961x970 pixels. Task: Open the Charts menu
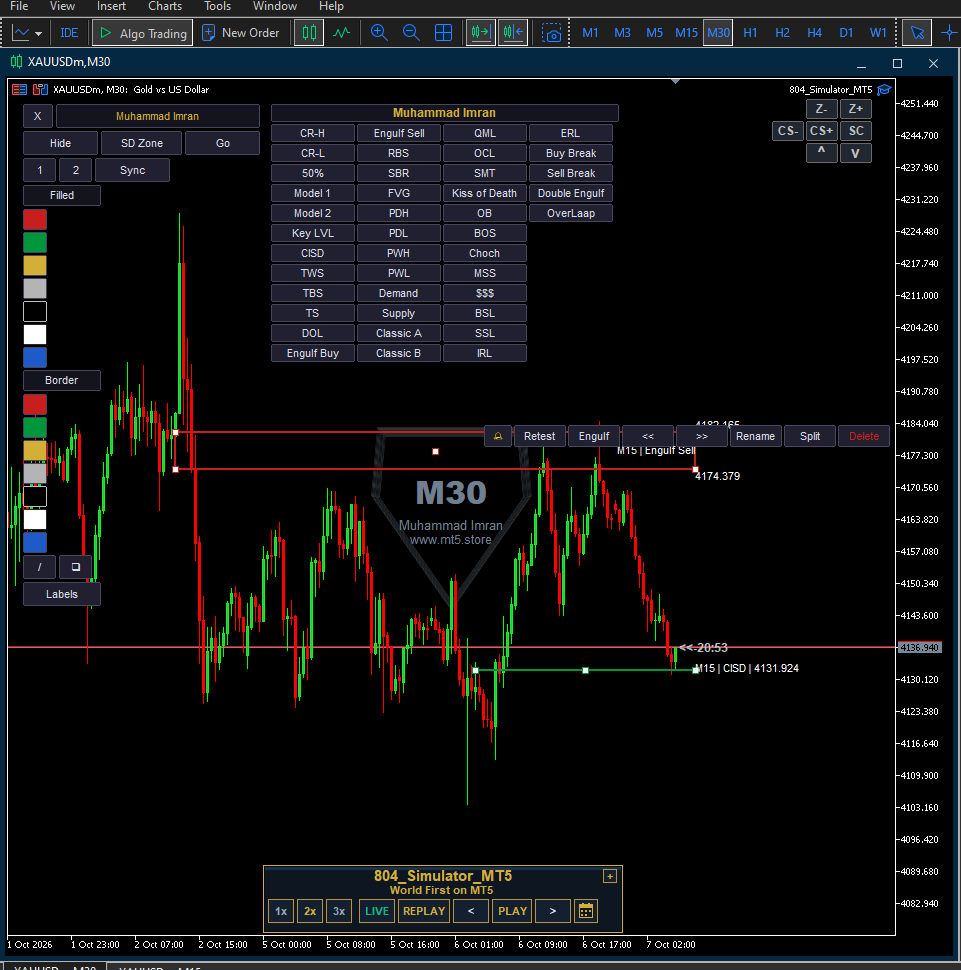tap(165, 6)
